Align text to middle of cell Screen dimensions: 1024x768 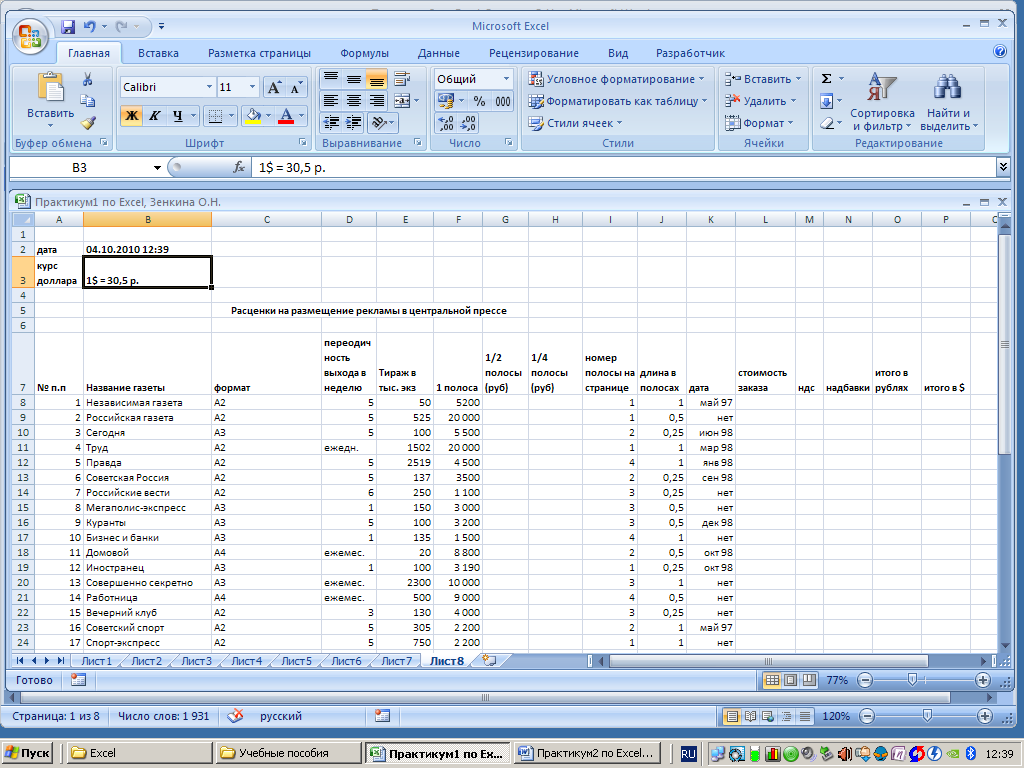coord(354,79)
